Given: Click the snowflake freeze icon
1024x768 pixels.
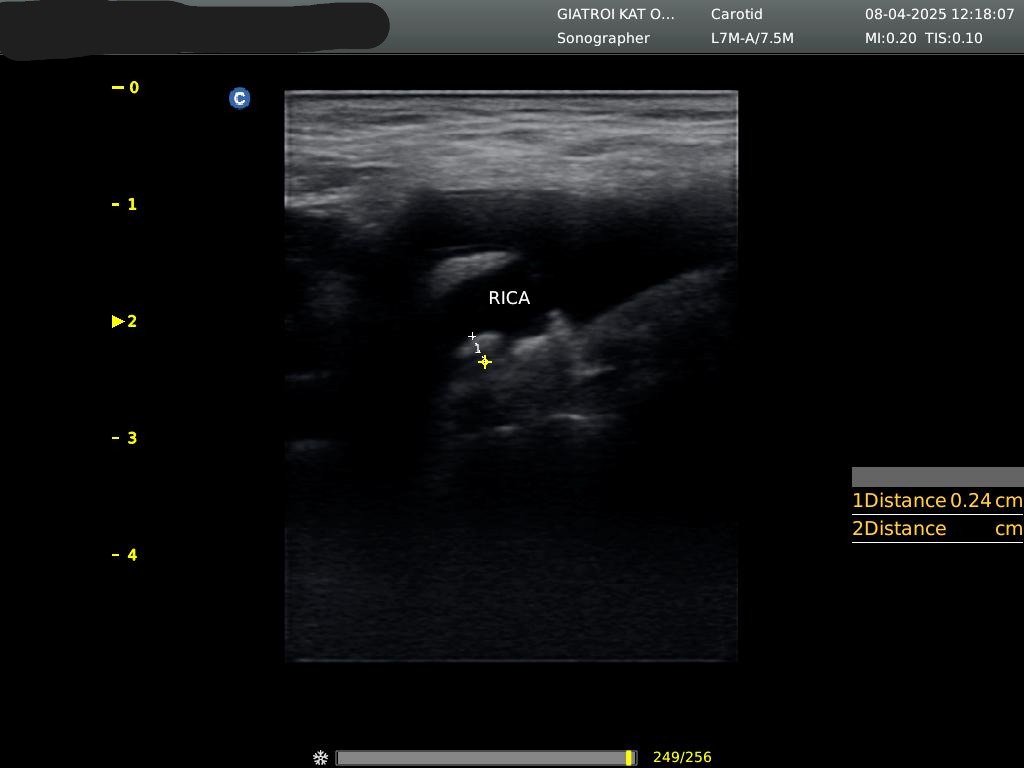Looking at the screenshot, I should point(320,758).
